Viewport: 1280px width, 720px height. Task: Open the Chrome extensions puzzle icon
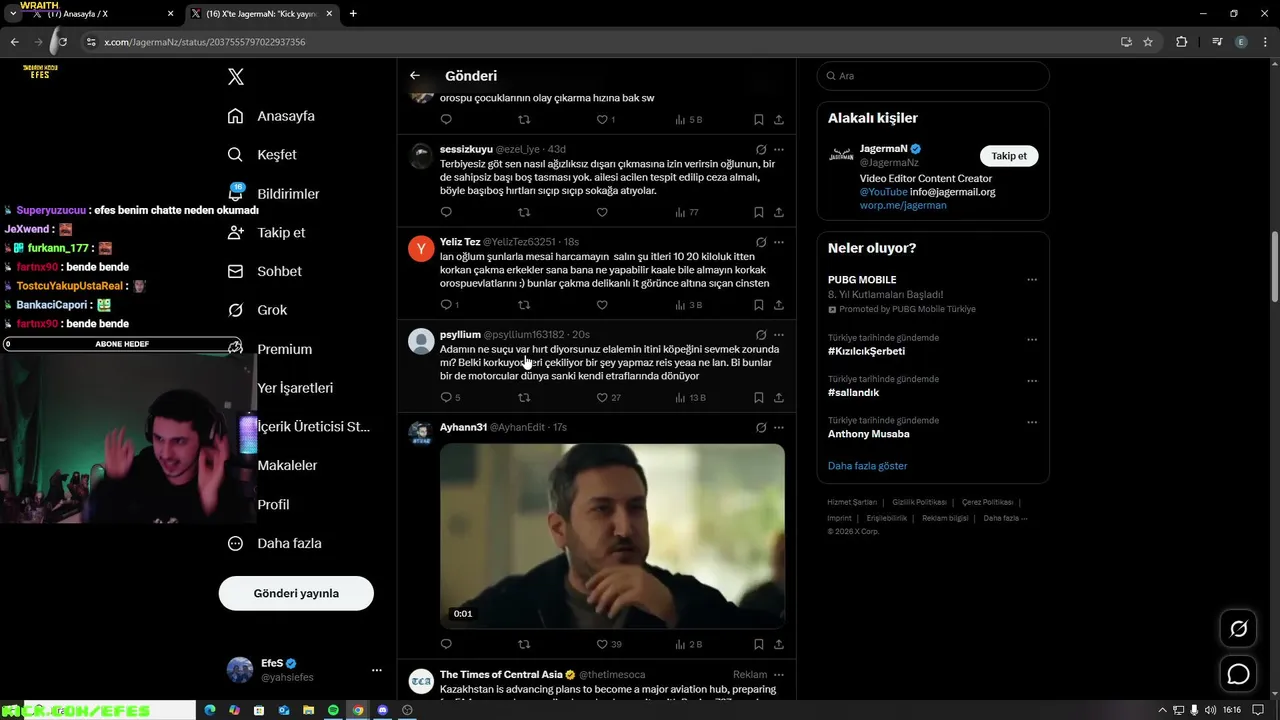click(x=1181, y=42)
